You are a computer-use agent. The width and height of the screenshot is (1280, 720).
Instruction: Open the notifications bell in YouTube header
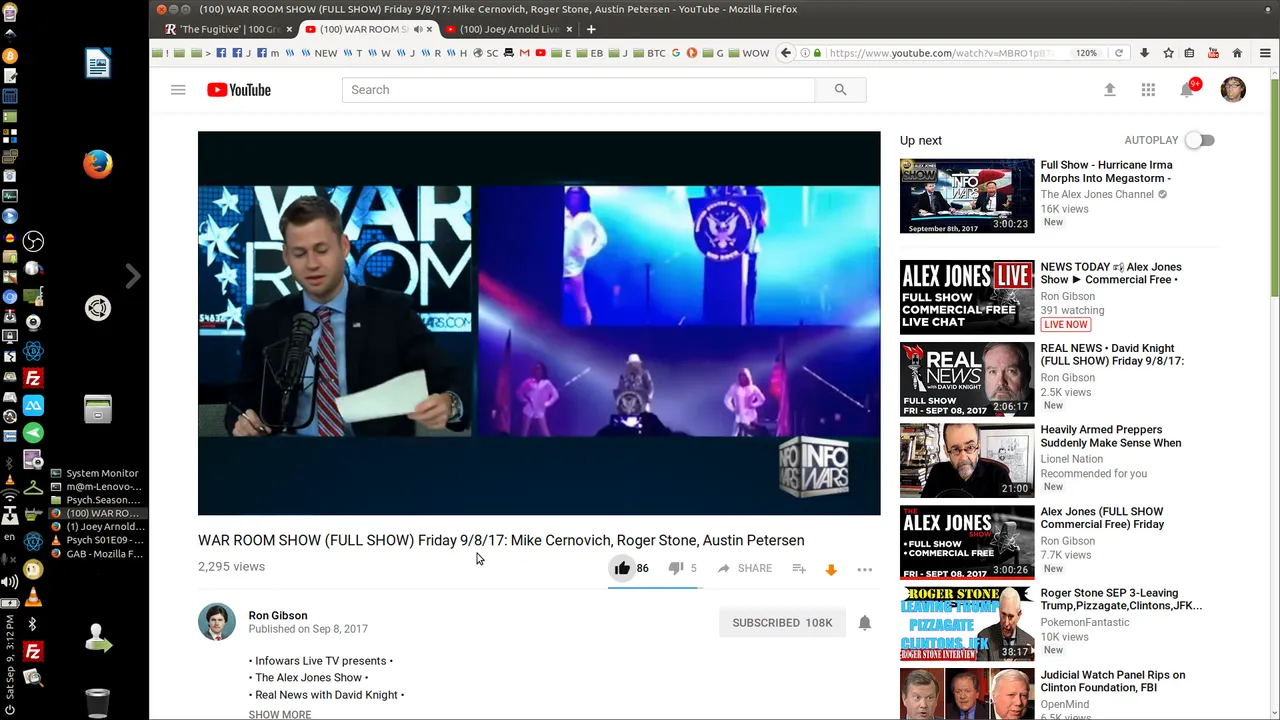click(x=1187, y=90)
